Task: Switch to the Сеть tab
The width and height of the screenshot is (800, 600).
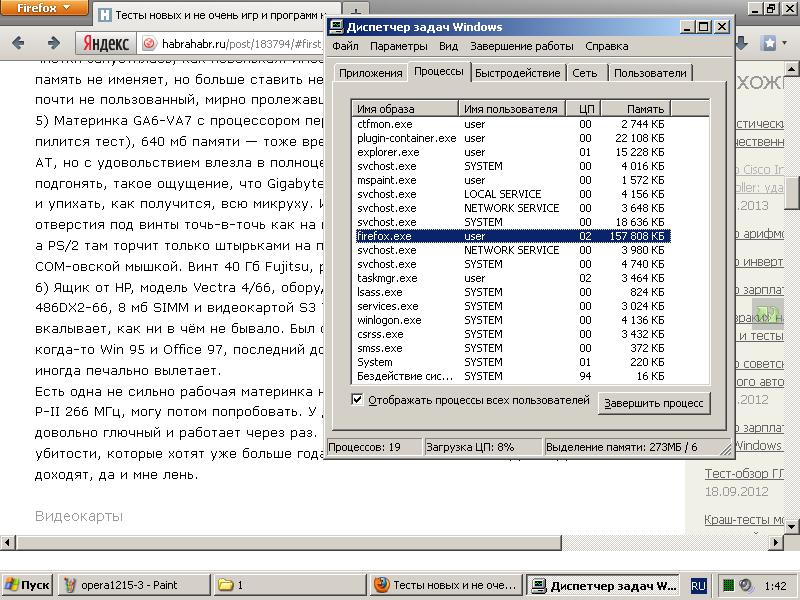Action: tap(585, 73)
